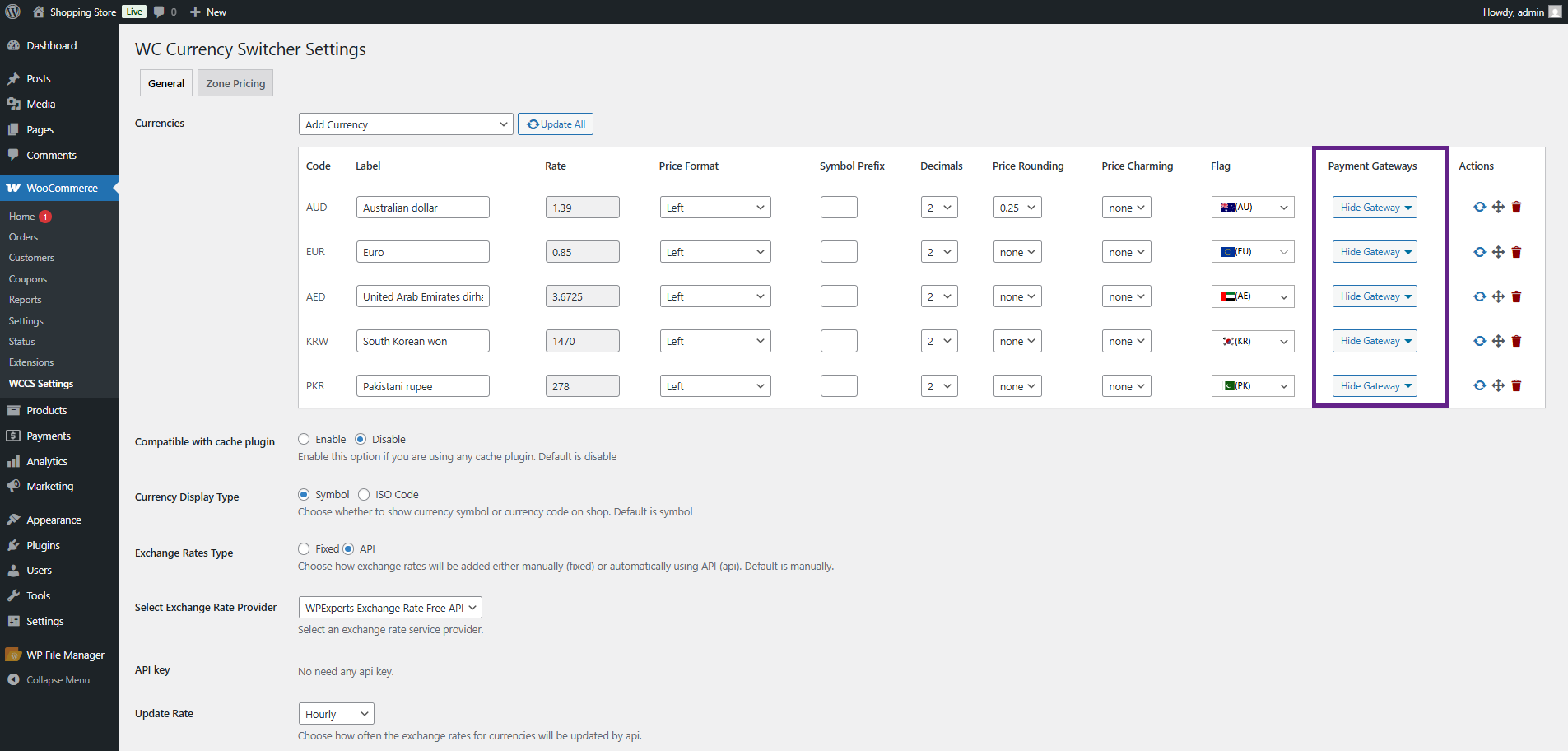Open the Howdy, admin account link

tap(1522, 12)
